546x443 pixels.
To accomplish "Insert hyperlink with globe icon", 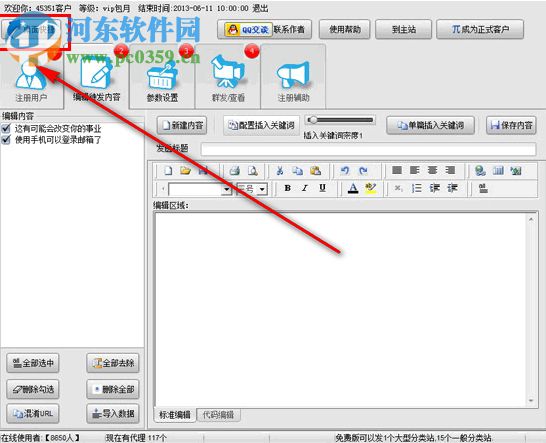I will [x=481, y=171].
